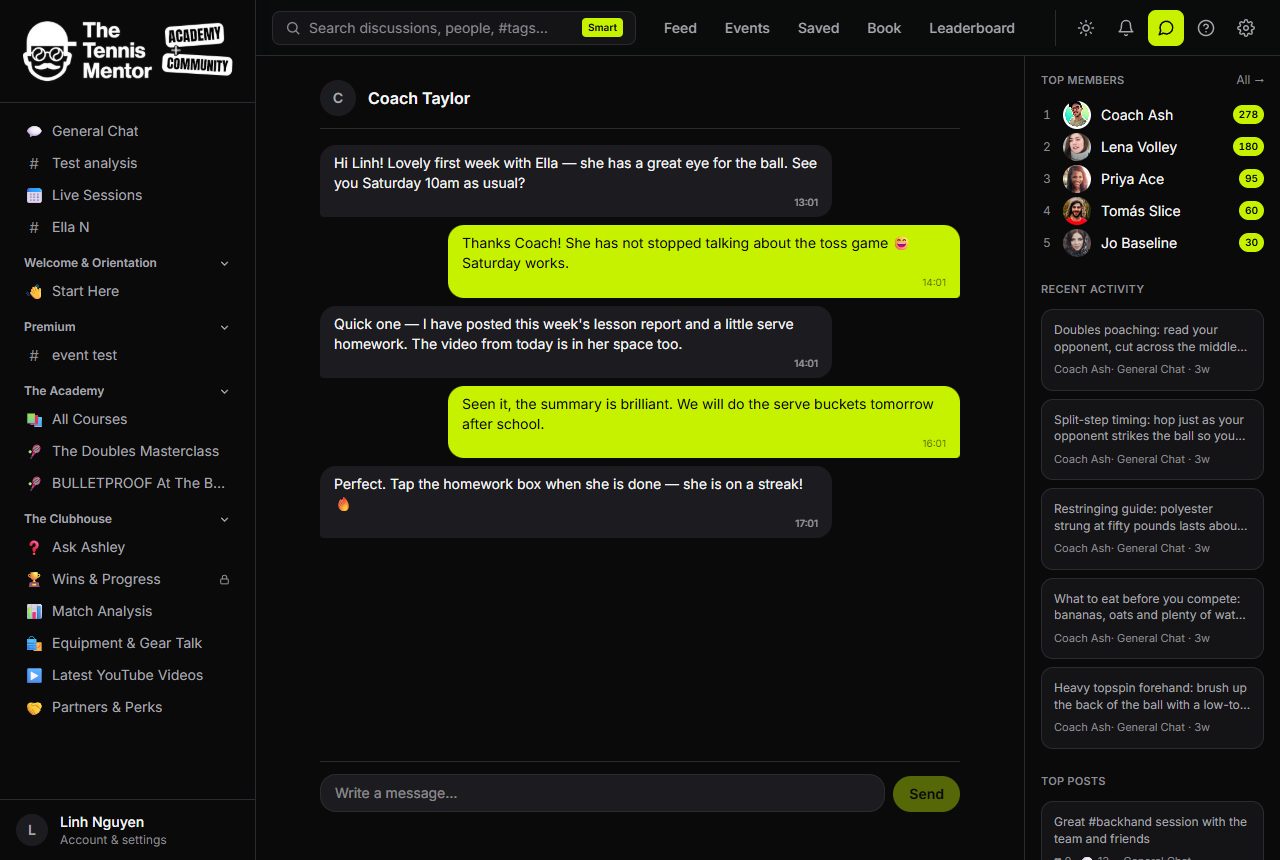Click The Tennis Mentor logo

(128, 51)
